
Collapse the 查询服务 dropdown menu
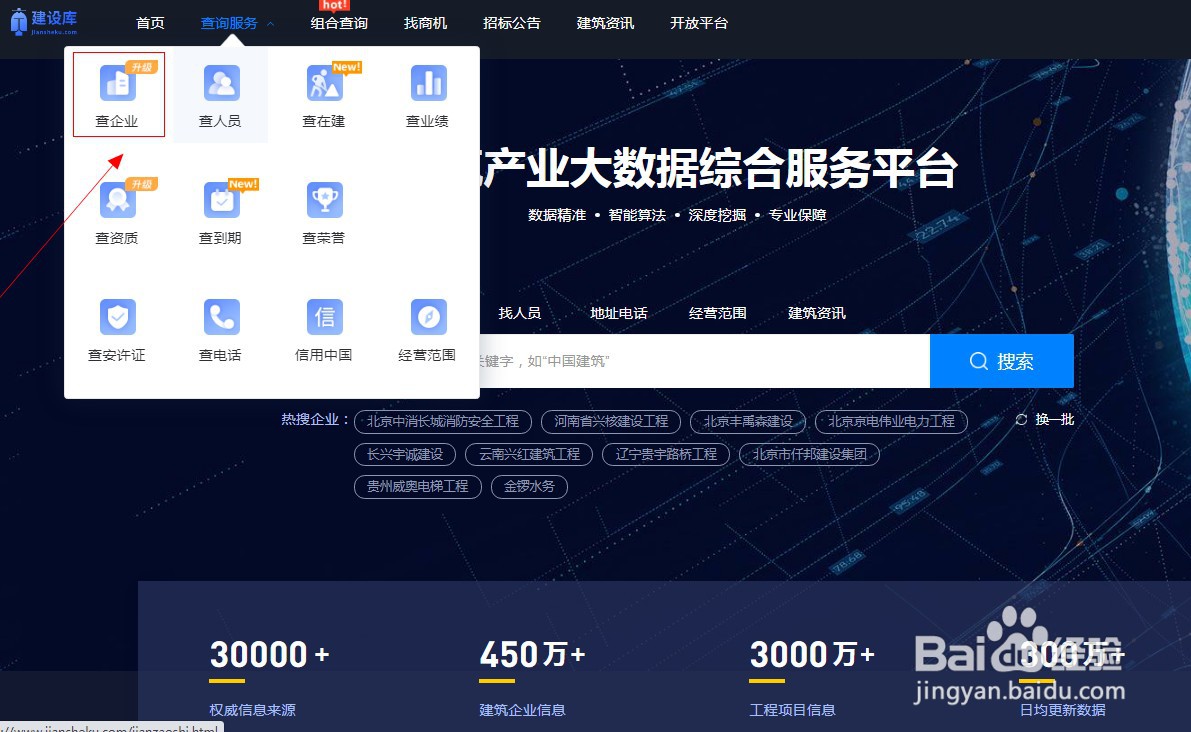click(x=228, y=22)
